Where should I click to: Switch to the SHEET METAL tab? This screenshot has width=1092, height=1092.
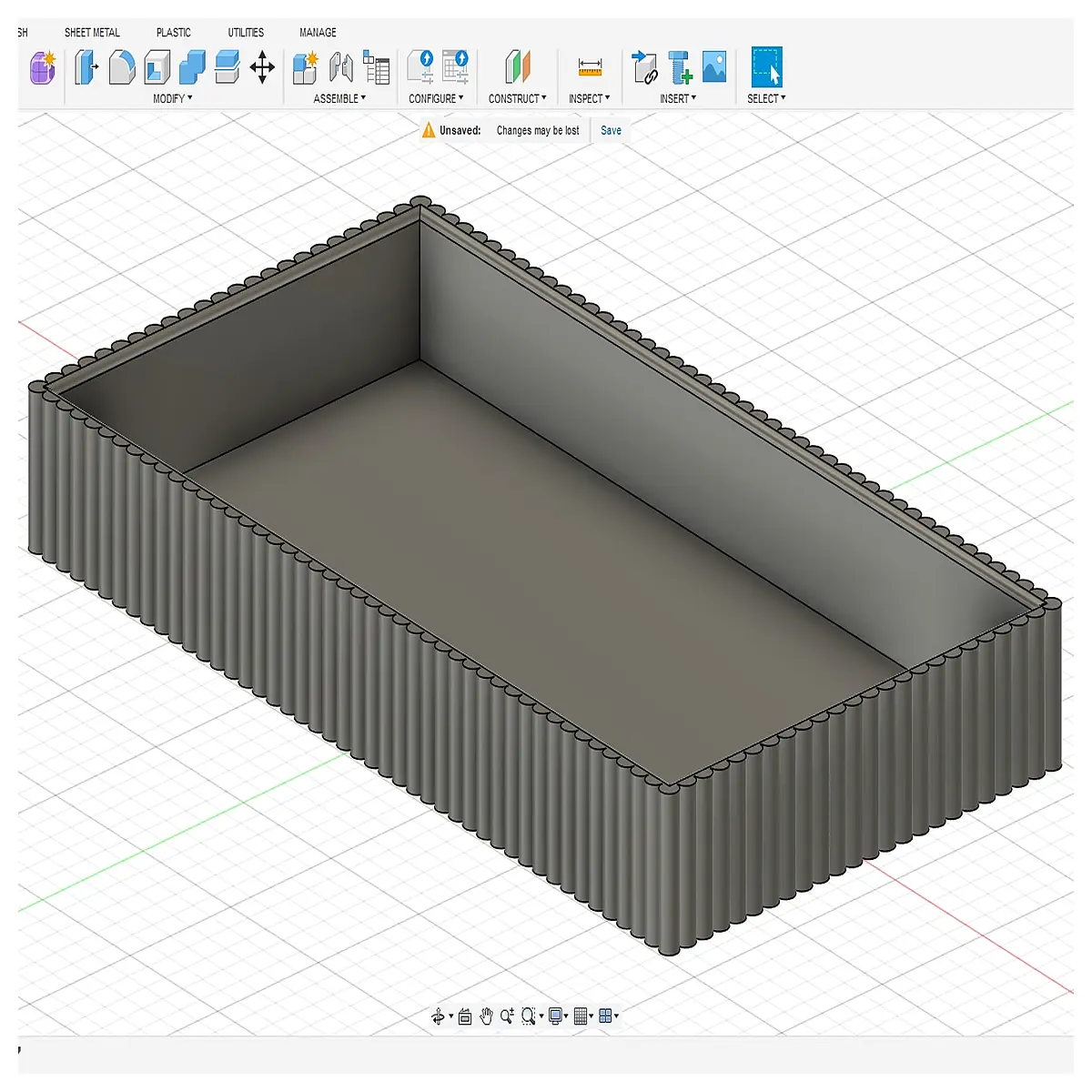[92, 32]
